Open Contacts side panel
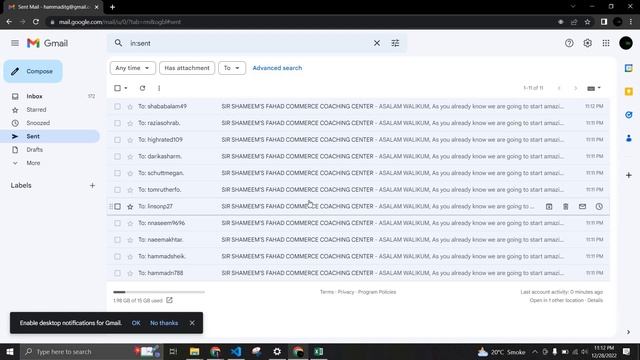 coord(629,138)
